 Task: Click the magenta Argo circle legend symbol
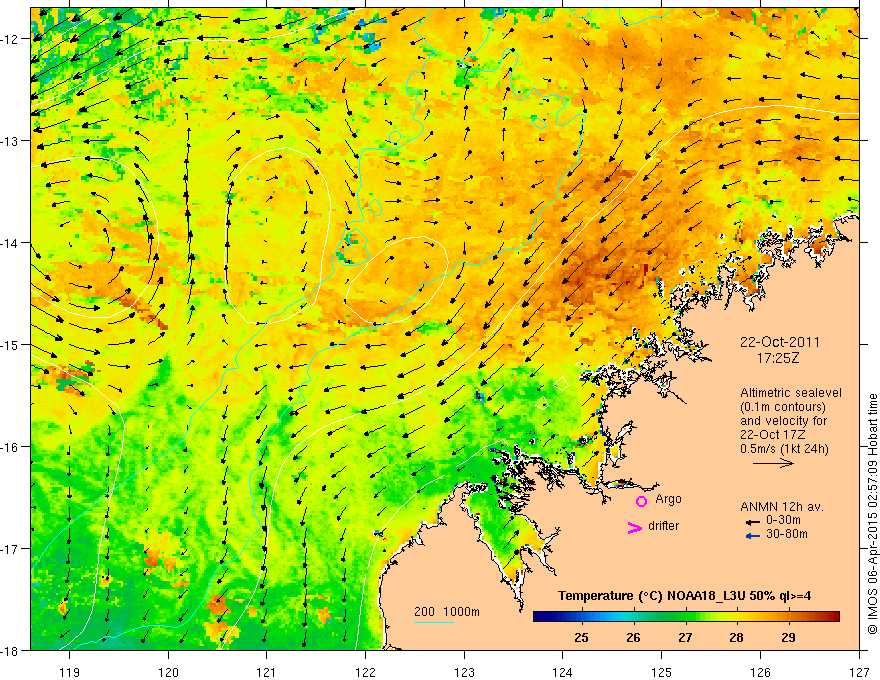[x=641, y=501]
